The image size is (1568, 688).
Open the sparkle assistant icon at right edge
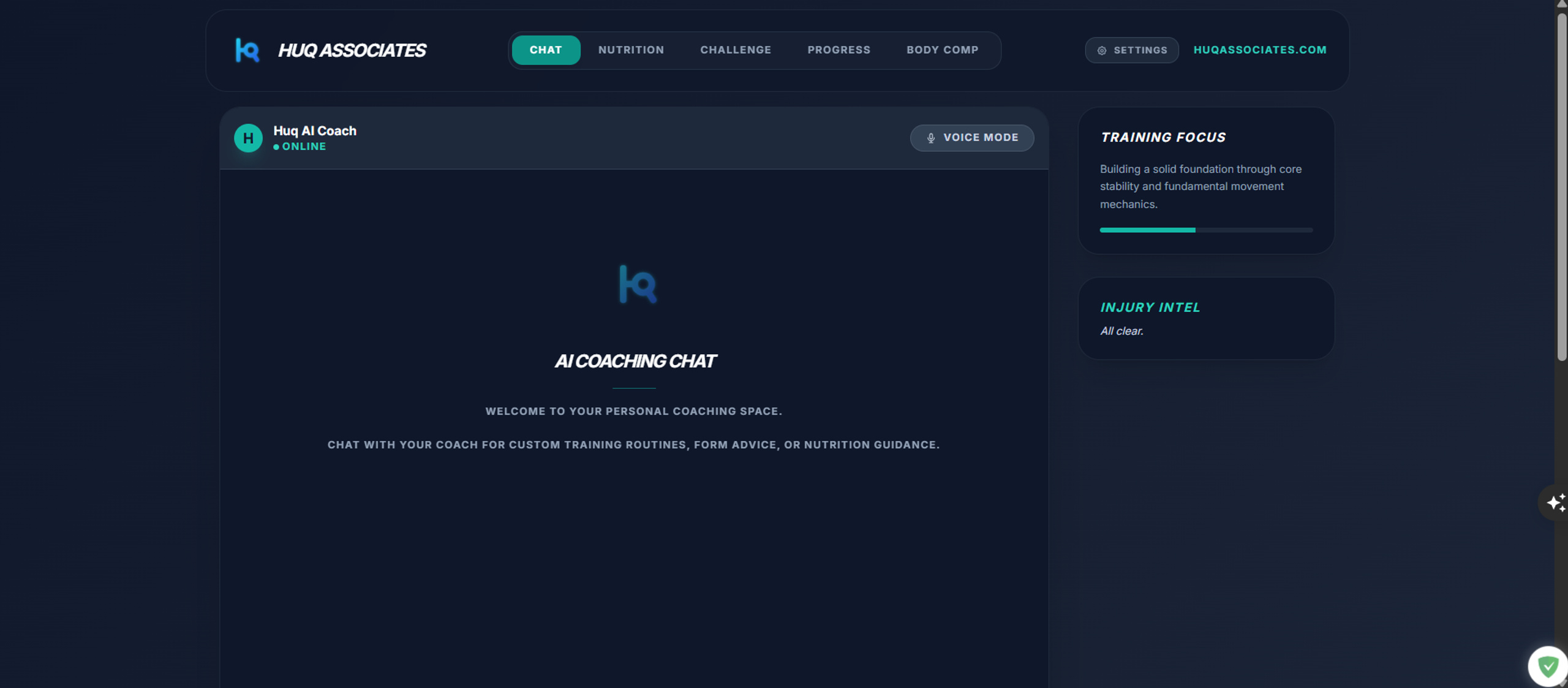[1555, 502]
